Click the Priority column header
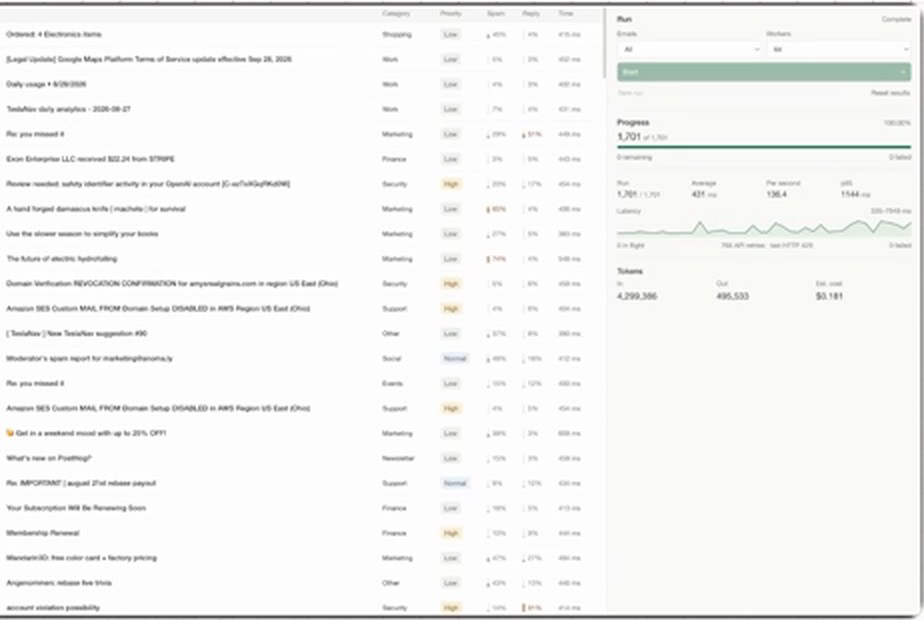924x620 pixels. [x=451, y=14]
